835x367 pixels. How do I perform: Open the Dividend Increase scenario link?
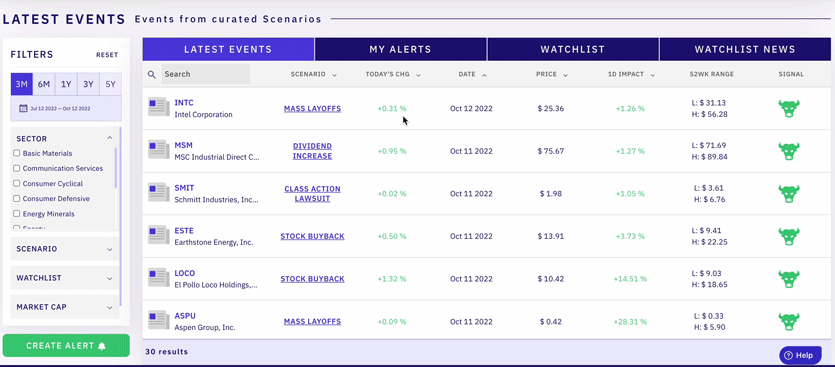coord(313,151)
